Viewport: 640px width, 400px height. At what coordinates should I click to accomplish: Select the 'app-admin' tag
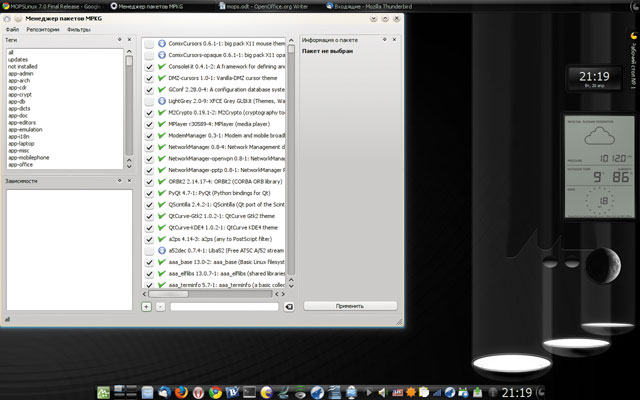point(20,73)
